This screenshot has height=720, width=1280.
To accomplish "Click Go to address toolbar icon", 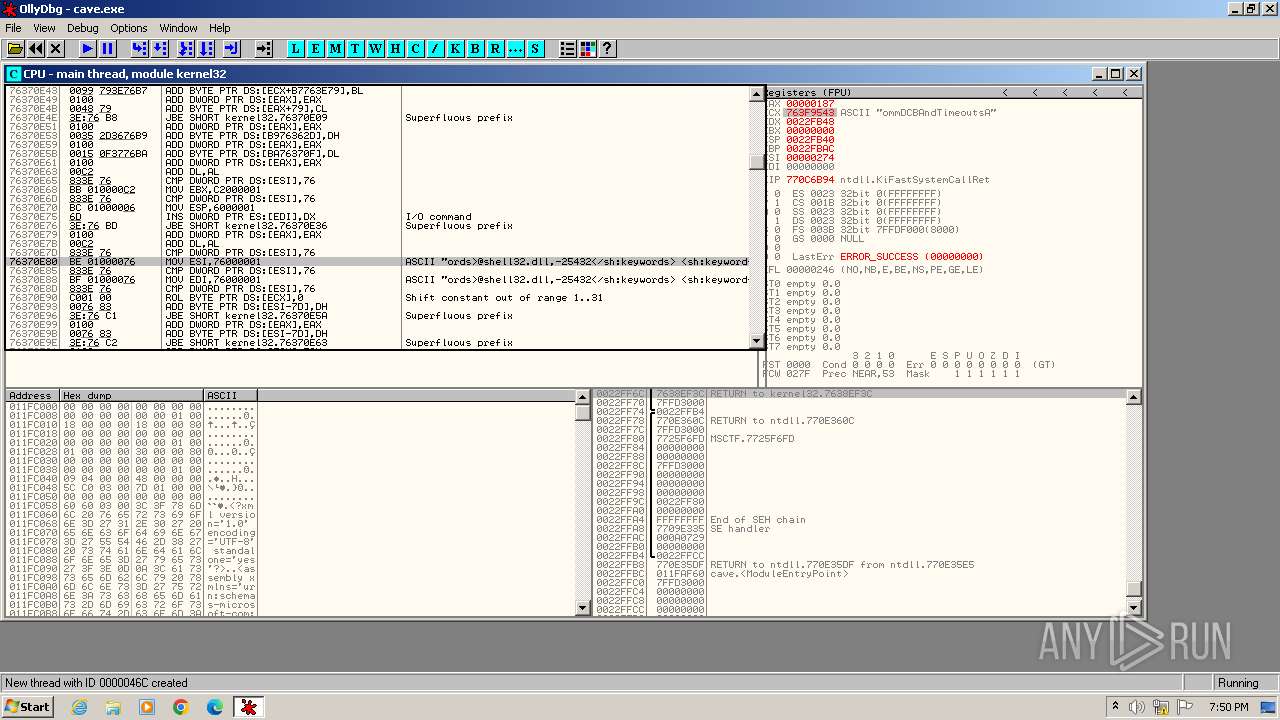I will pyautogui.click(x=264, y=48).
